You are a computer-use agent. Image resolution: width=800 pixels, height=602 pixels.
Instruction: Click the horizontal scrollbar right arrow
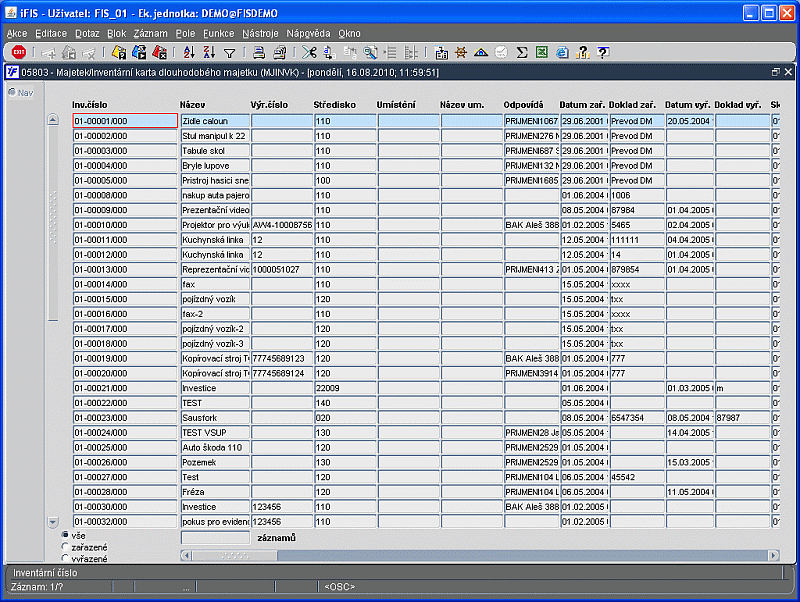pyautogui.click(x=774, y=555)
